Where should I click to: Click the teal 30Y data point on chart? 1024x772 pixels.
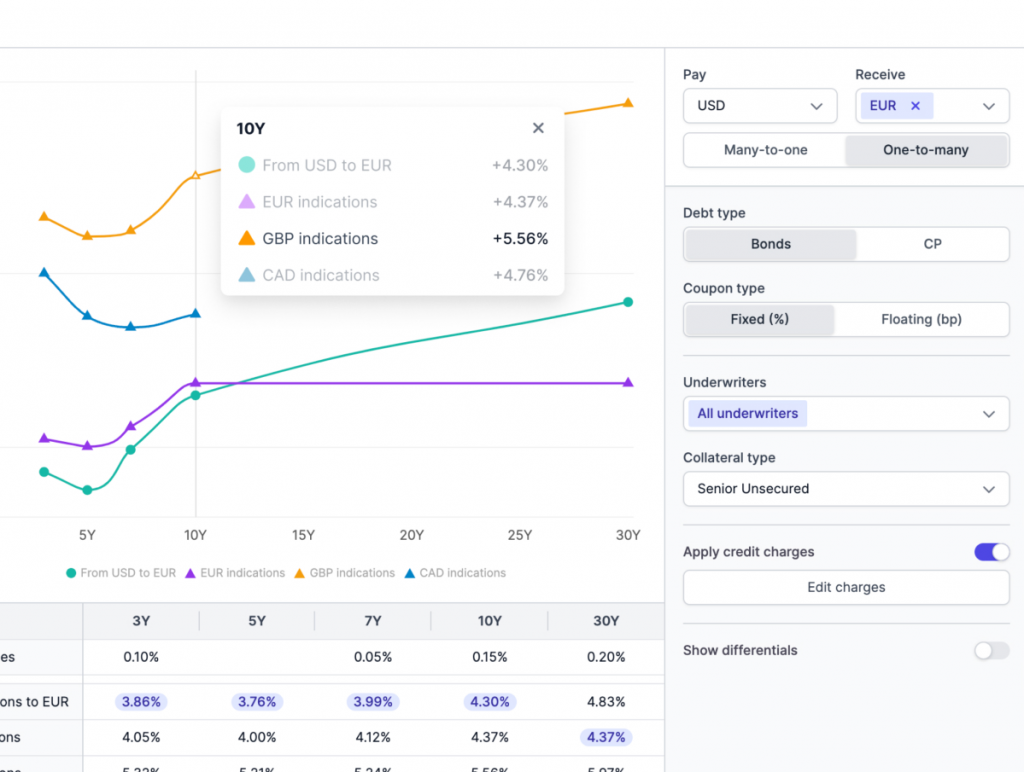pos(628,302)
